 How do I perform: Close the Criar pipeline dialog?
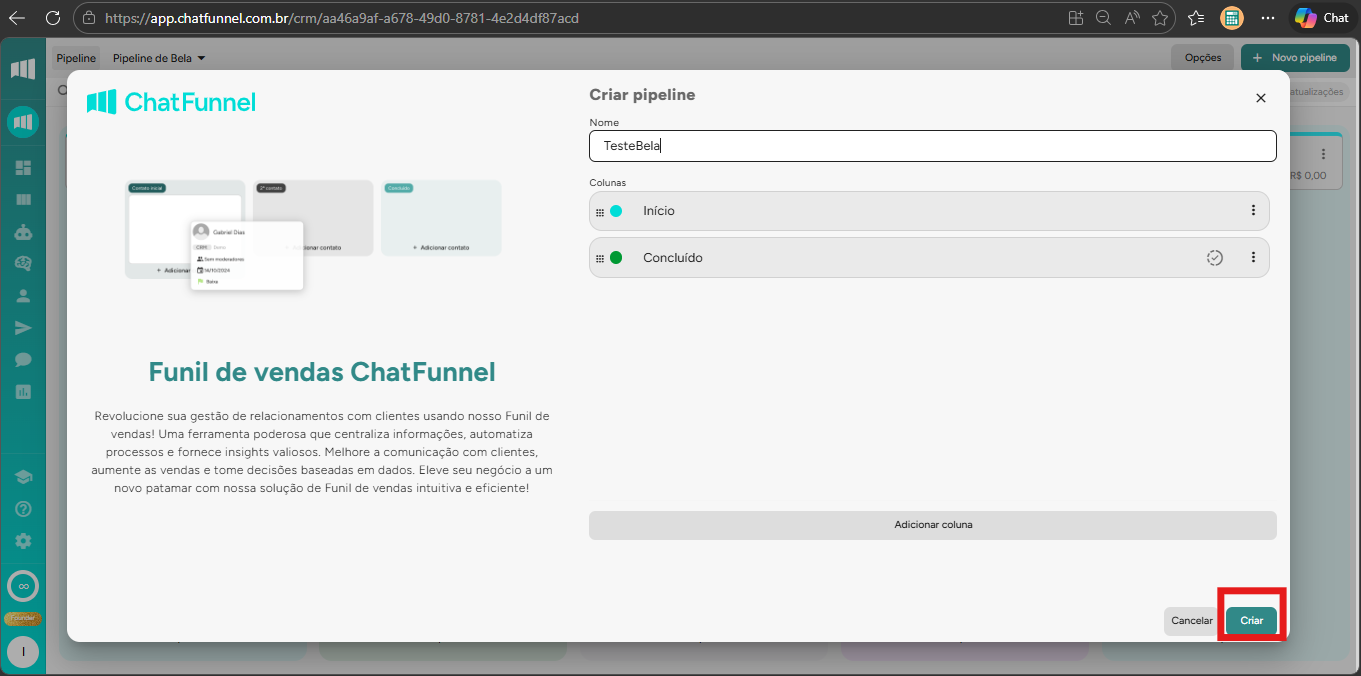tap(1261, 98)
